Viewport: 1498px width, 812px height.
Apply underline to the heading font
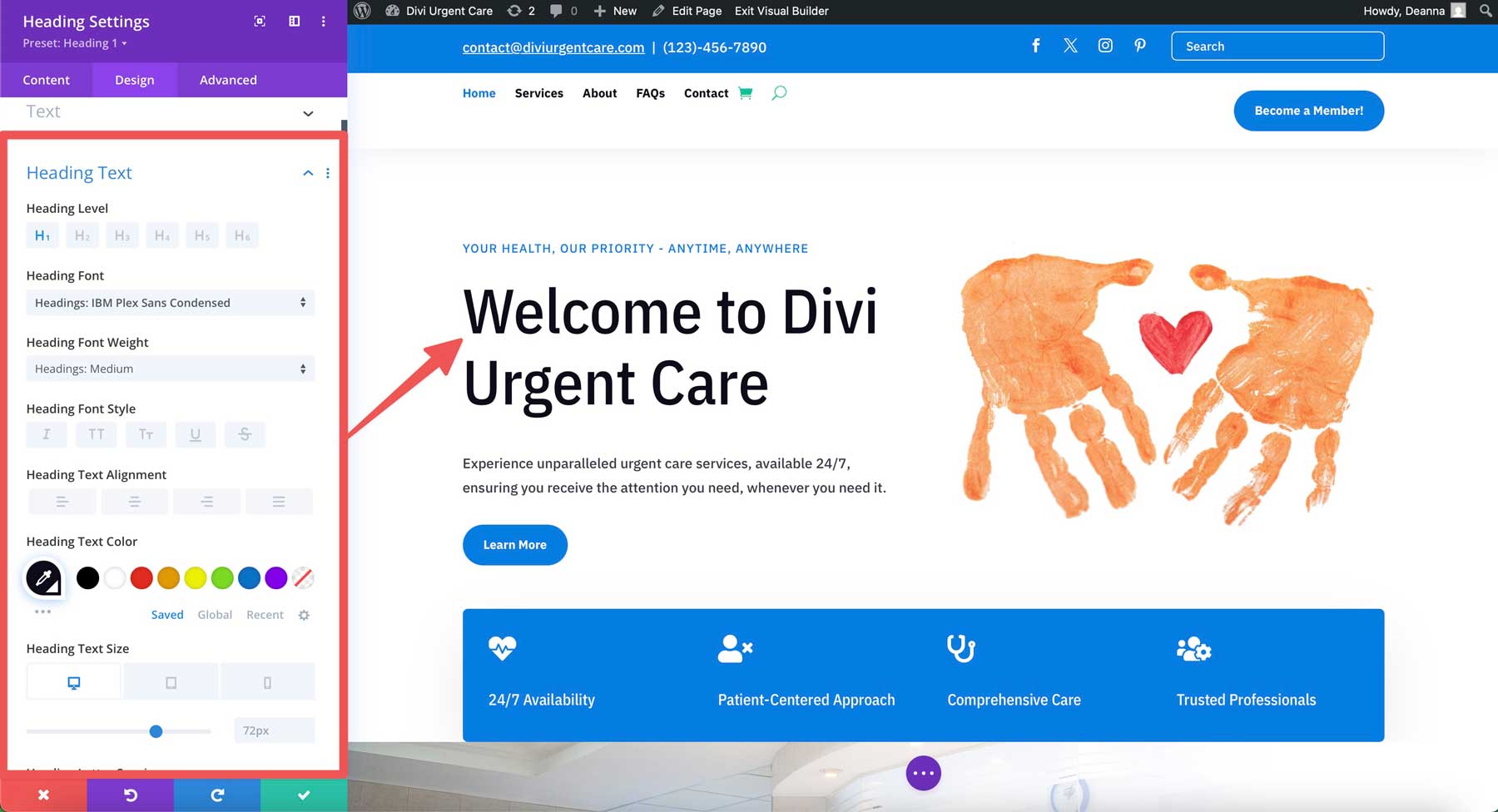coord(196,433)
